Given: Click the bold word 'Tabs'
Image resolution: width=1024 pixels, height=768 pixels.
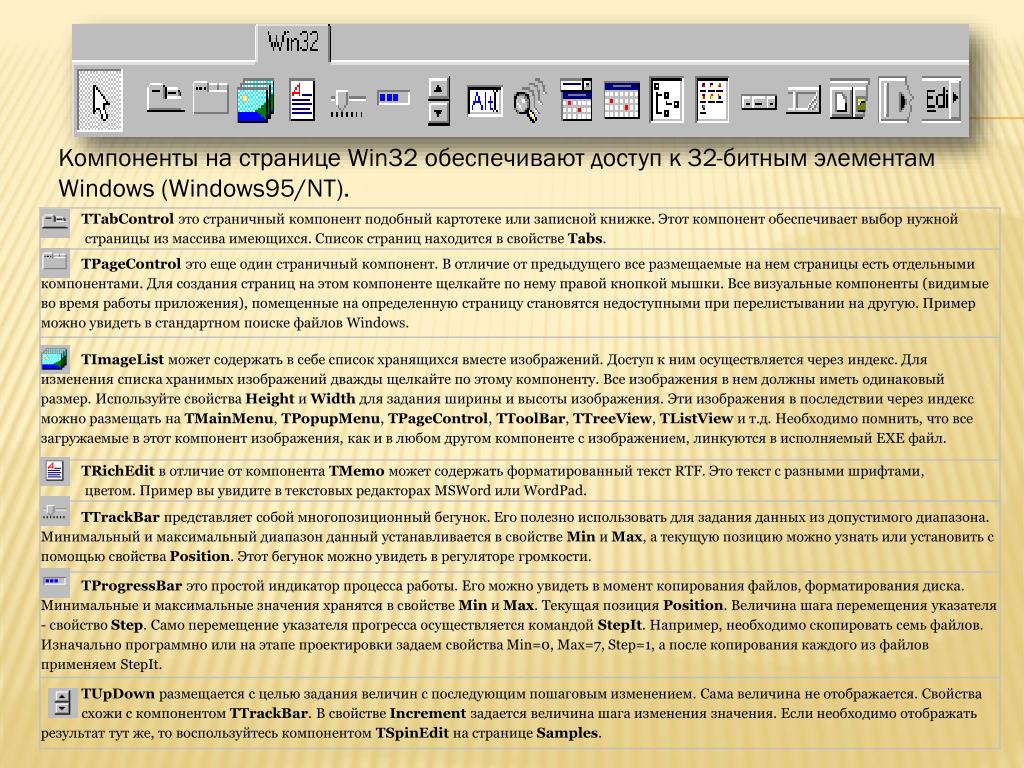Looking at the screenshot, I should tap(584, 238).
